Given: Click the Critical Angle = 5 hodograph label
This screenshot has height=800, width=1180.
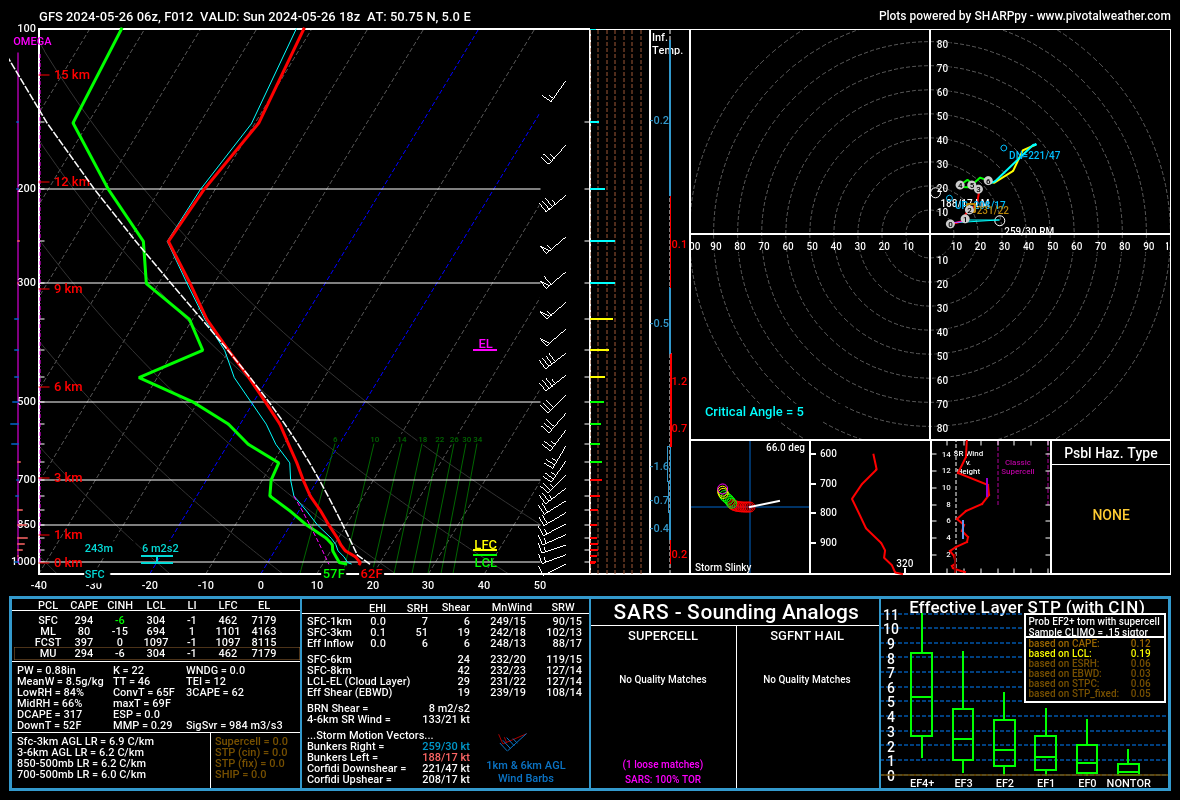Looking at the screenshot, I should [x=754, y=412].
